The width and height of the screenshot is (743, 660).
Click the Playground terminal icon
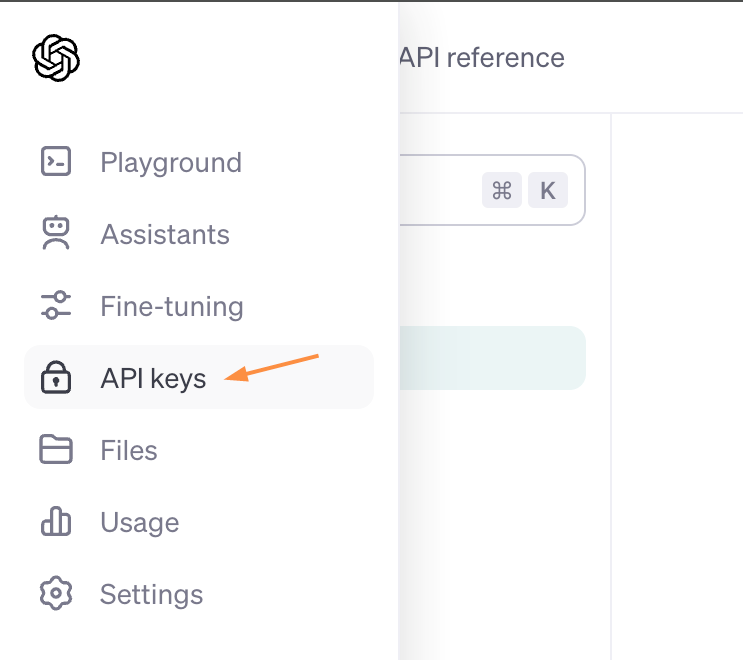pyautogui.click(x=56, y=162)
